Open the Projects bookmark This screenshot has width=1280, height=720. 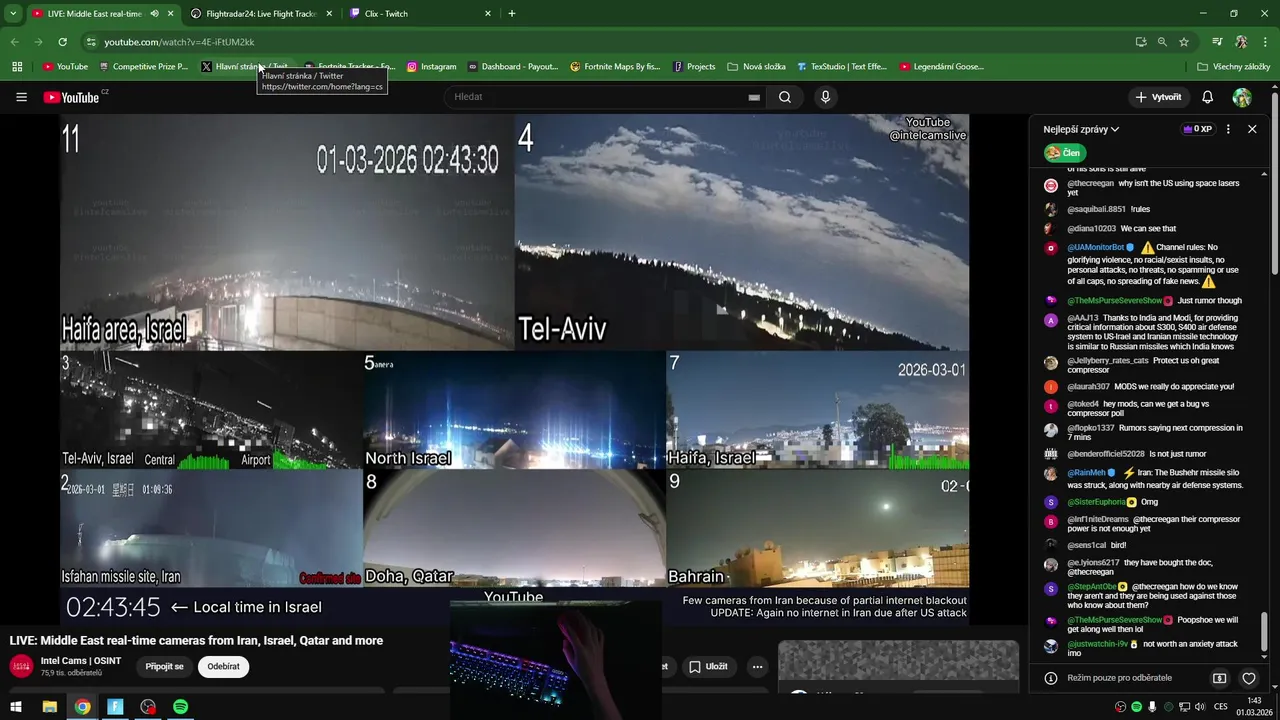pos(694,67)
